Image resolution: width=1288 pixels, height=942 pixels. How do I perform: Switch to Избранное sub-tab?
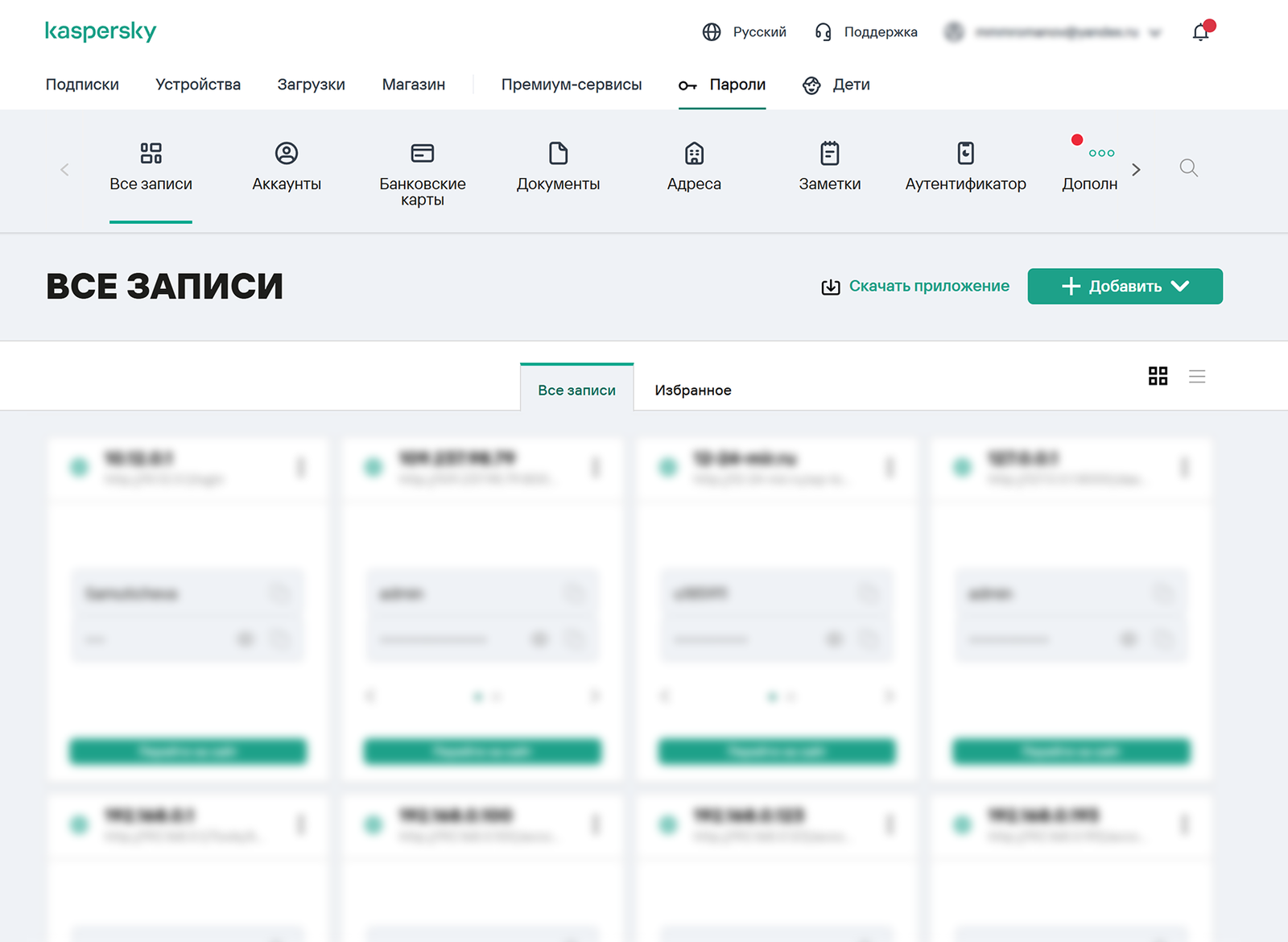[693, 390]
